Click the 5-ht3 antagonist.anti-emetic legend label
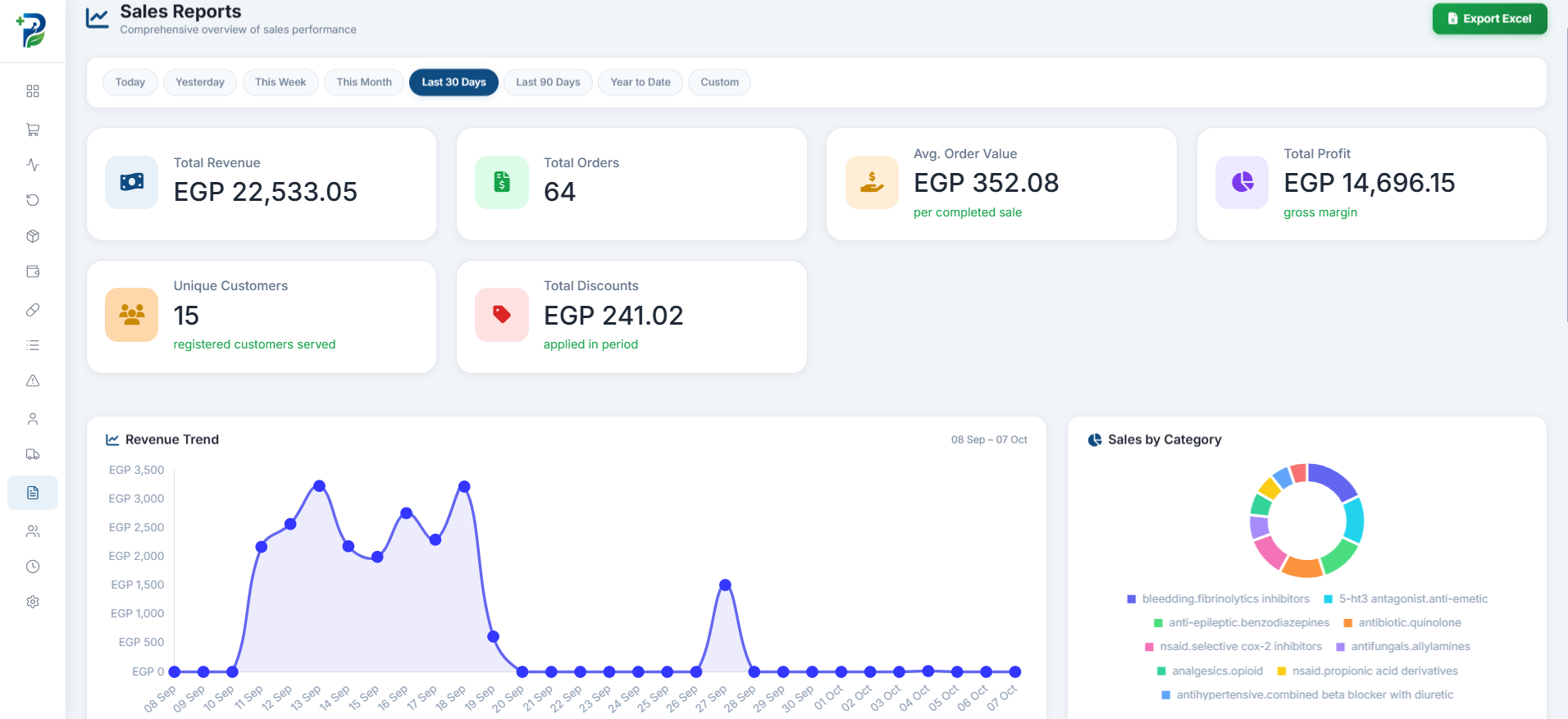The height and width of the screenshot is (719, 1568). point(1413,599)
